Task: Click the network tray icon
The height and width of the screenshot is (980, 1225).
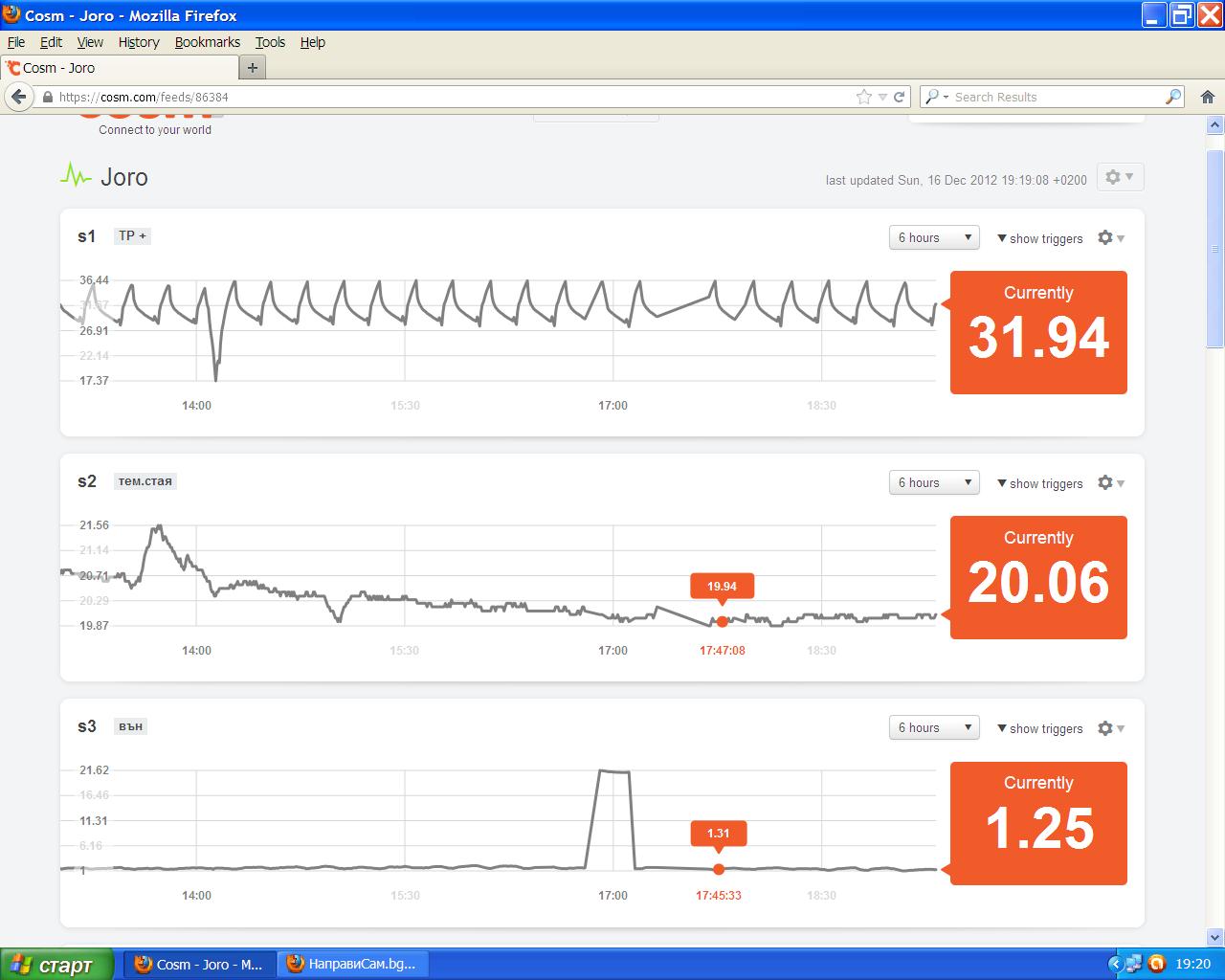Action: point(1135,964)
